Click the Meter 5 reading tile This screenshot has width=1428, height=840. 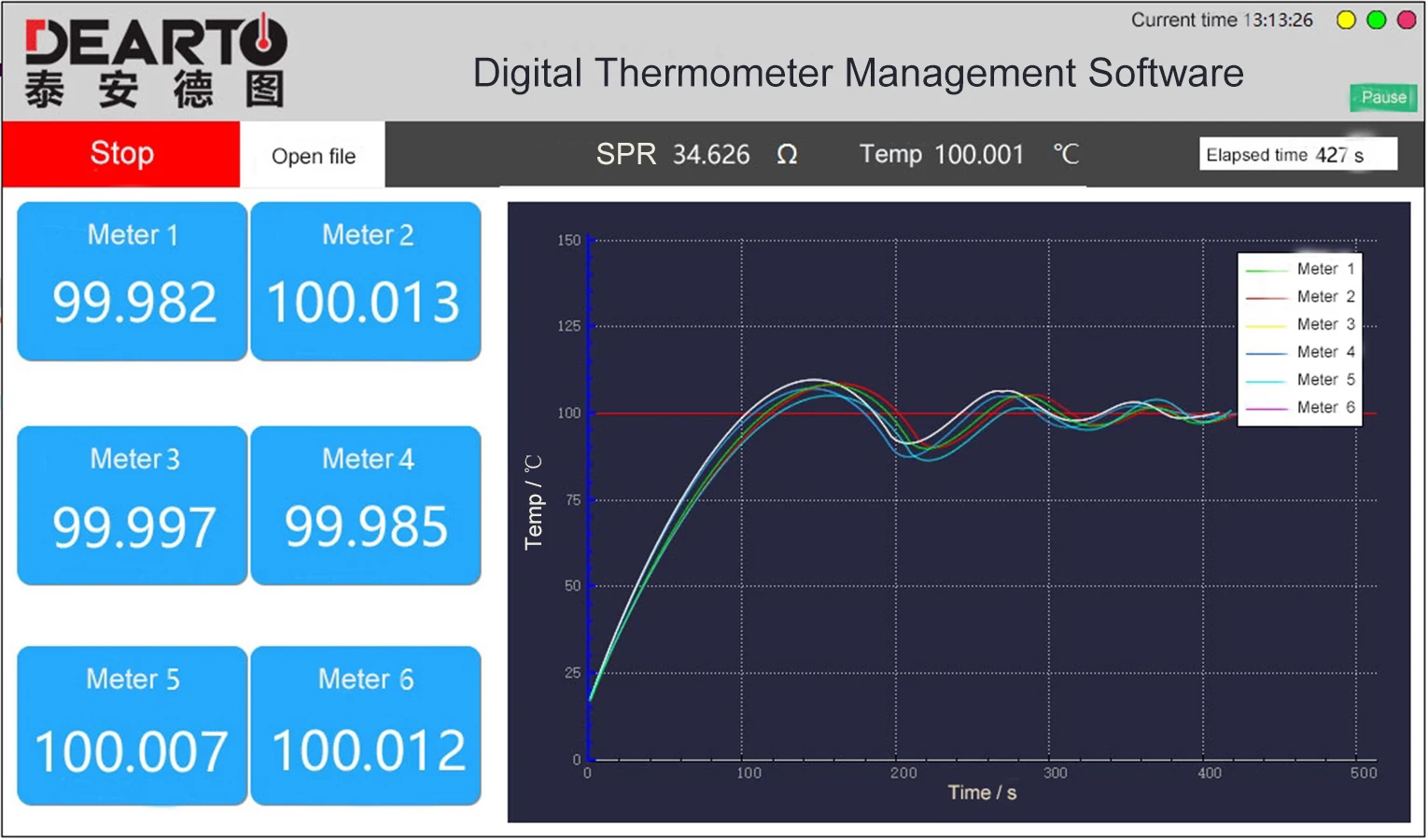pyautogui.click(x=132, y=725)
